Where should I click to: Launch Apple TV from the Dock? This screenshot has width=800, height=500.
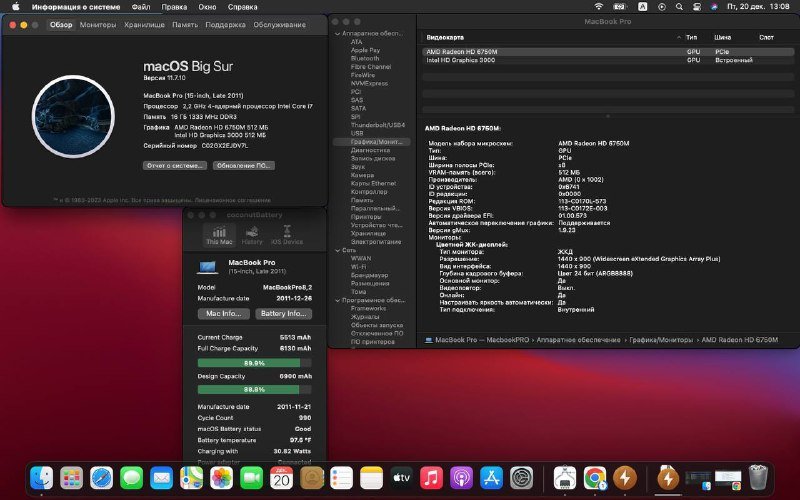click(402, 478)
